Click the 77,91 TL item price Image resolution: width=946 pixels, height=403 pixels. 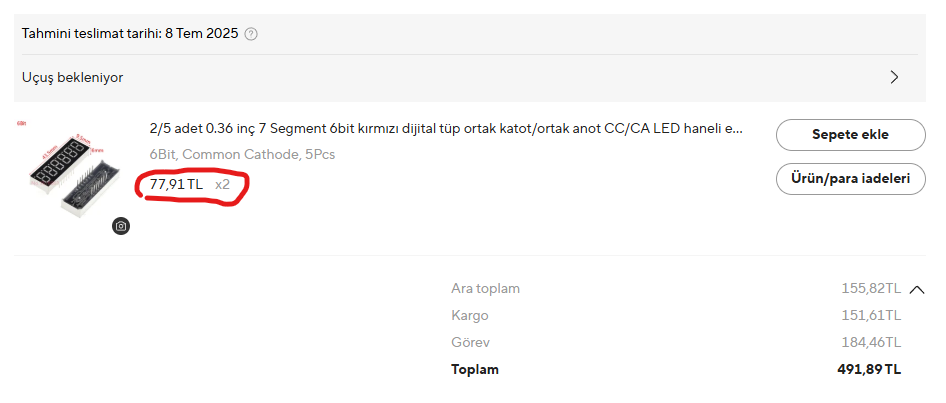click(176, 184)
